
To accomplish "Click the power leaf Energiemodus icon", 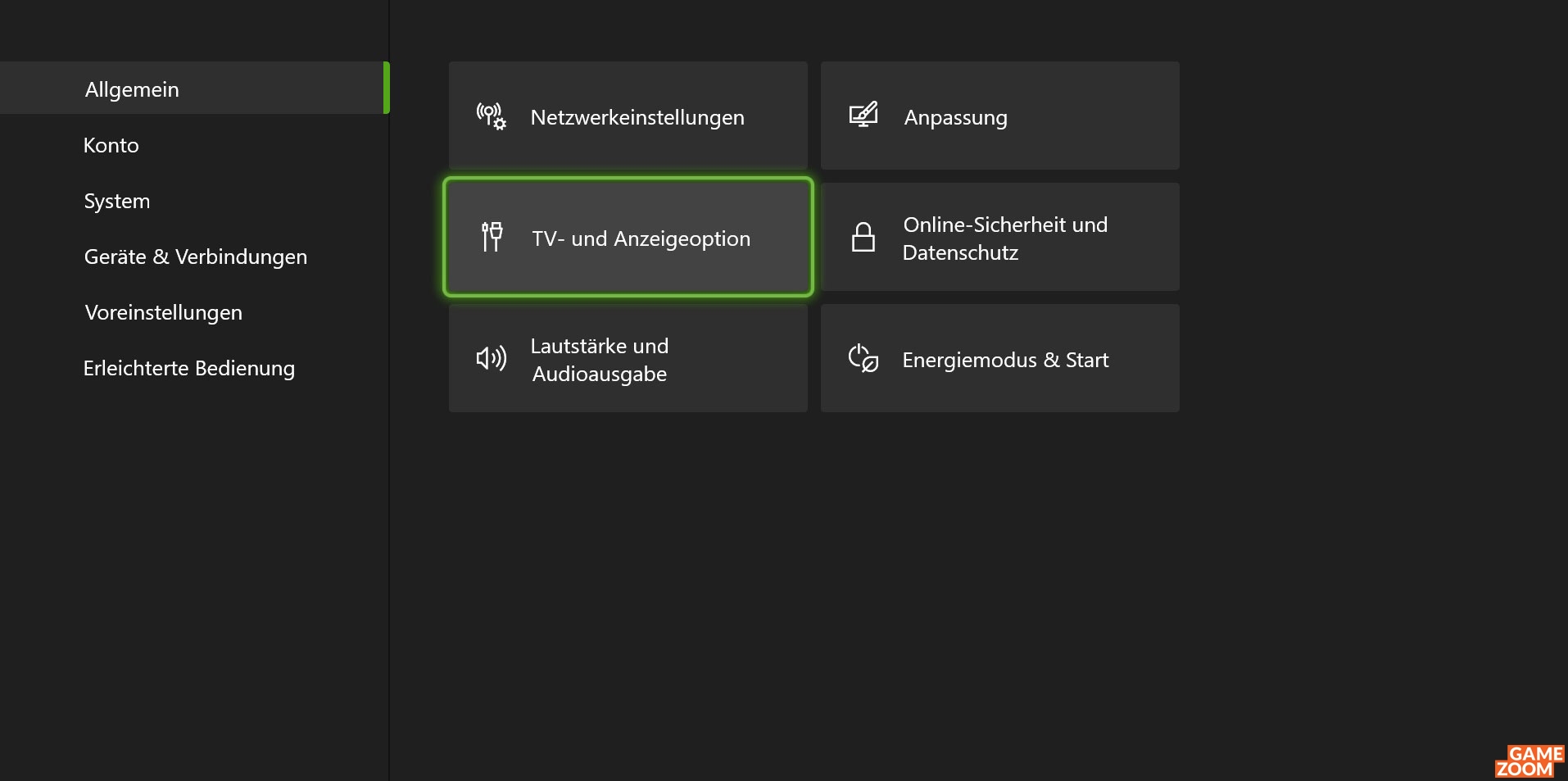I will coord(863,358).
